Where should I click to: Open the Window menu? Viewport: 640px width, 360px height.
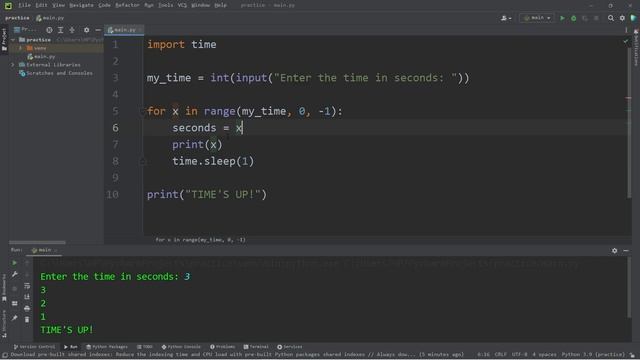coord(200,5)
